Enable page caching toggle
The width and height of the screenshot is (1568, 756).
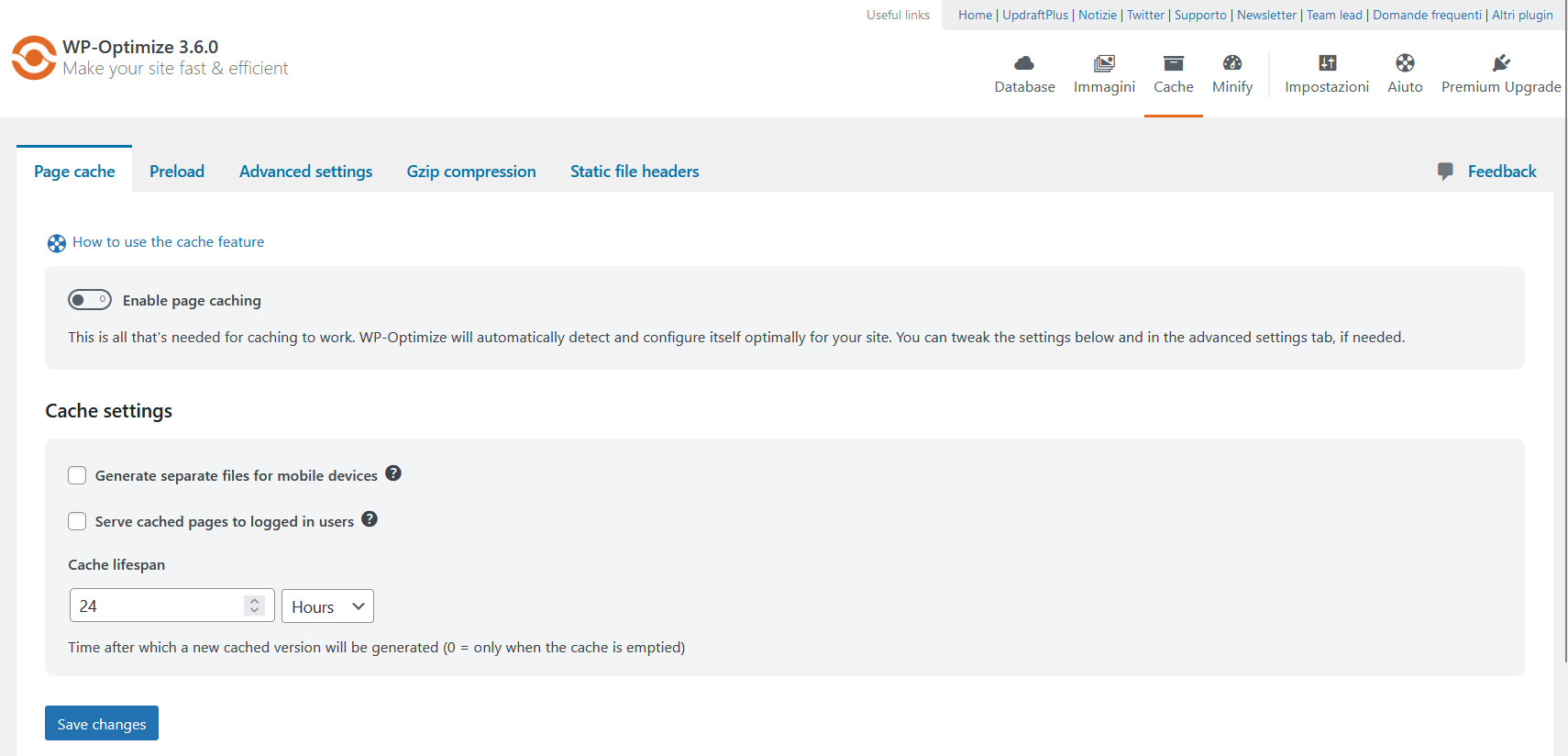click(89, 299)
